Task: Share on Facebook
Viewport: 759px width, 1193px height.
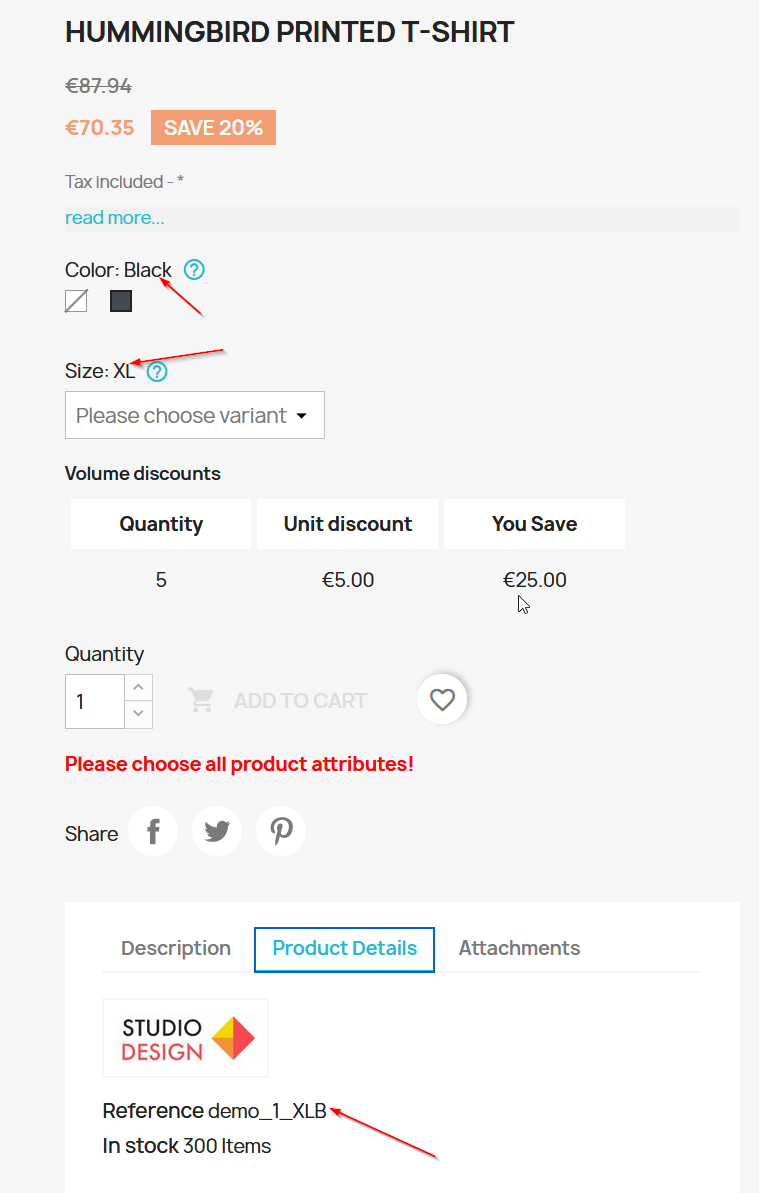Action: pos(153,831)
